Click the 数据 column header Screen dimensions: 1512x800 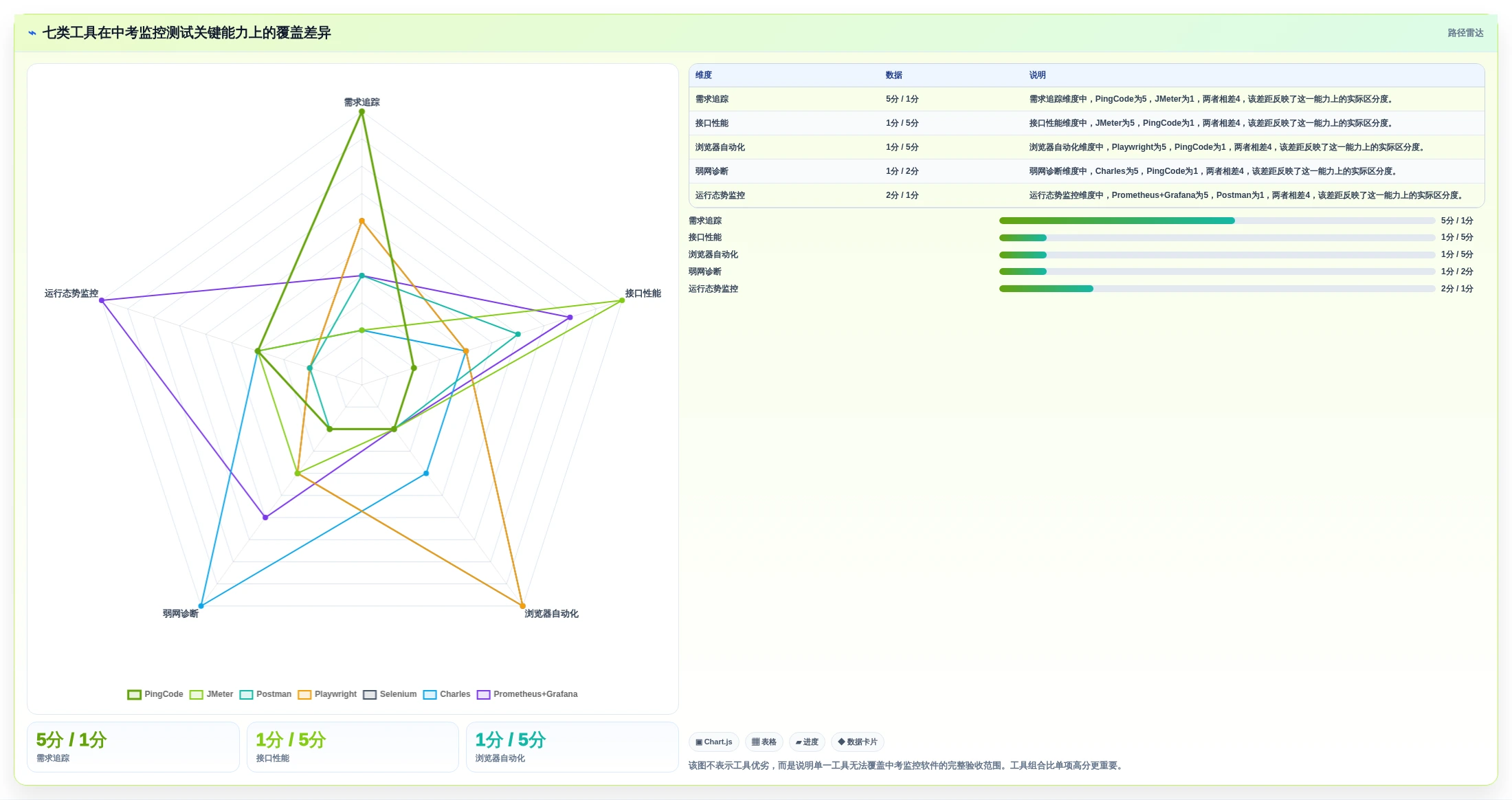click(x=894, y=75)
